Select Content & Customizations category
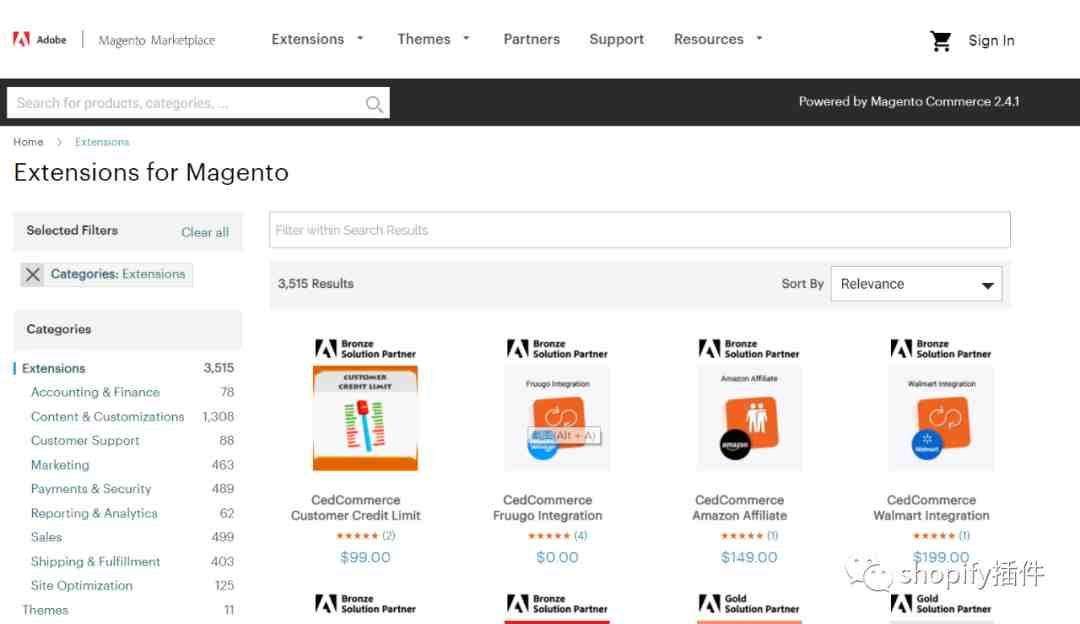This screenshot has width=1080, height=624. (x=107, y=417)
